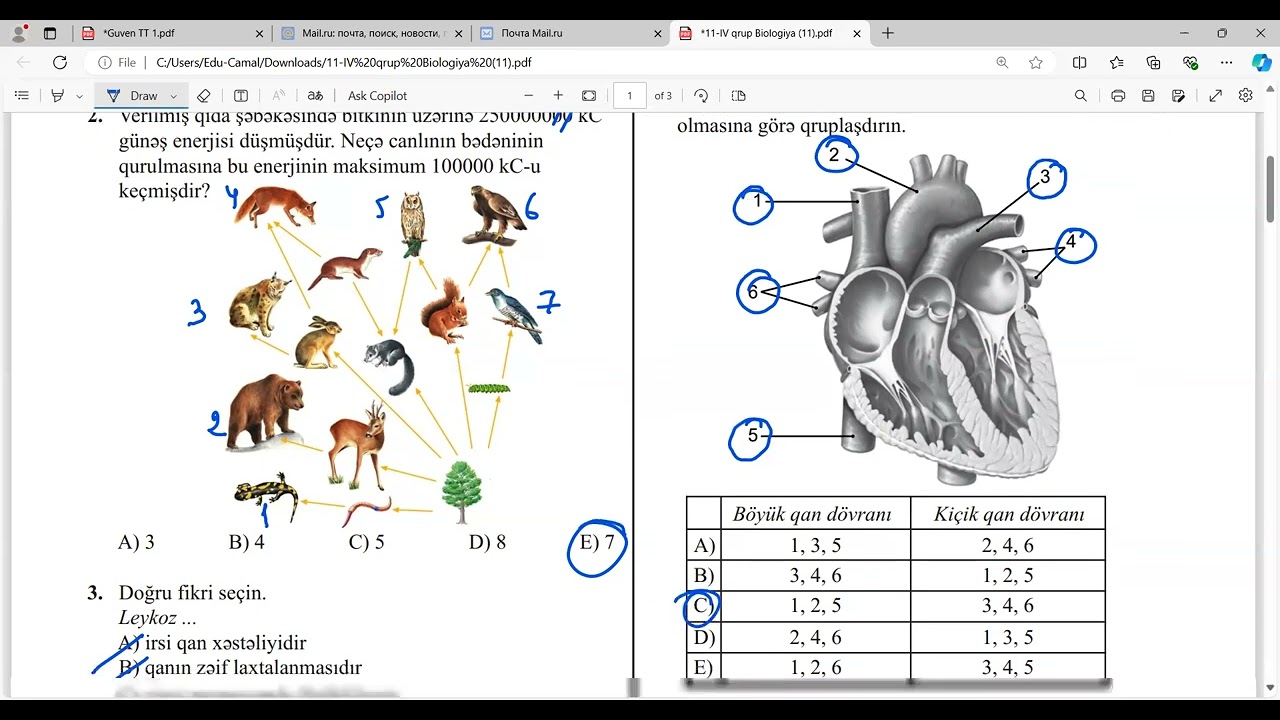Open Find in PDF search
Image resolution: width=1280 pixels, height=720 pixels.
[x=1080, y=96]
